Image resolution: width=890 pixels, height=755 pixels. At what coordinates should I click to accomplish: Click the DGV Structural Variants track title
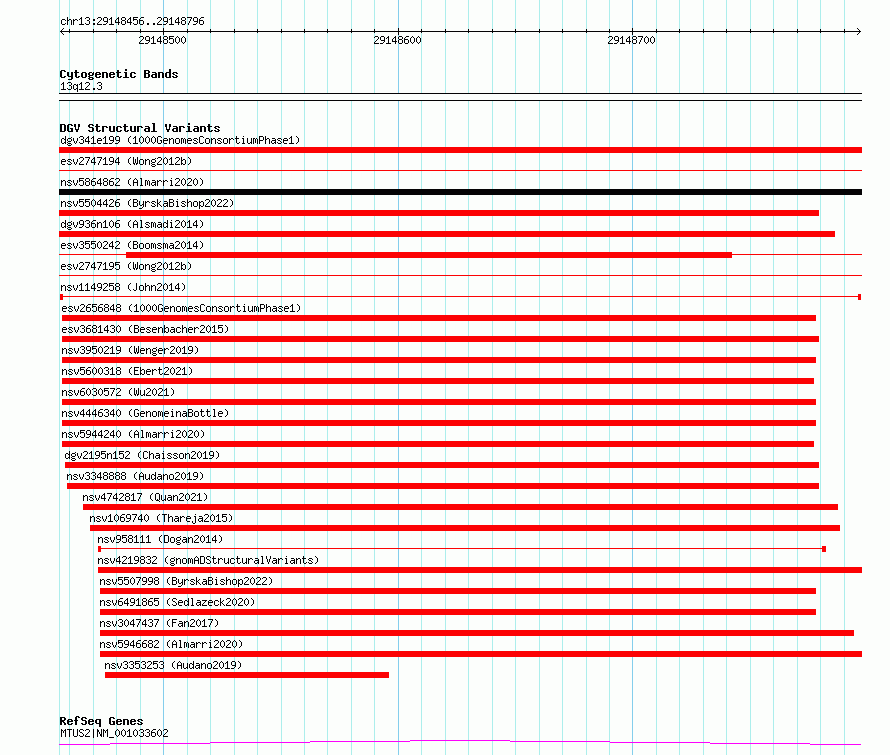140,128
